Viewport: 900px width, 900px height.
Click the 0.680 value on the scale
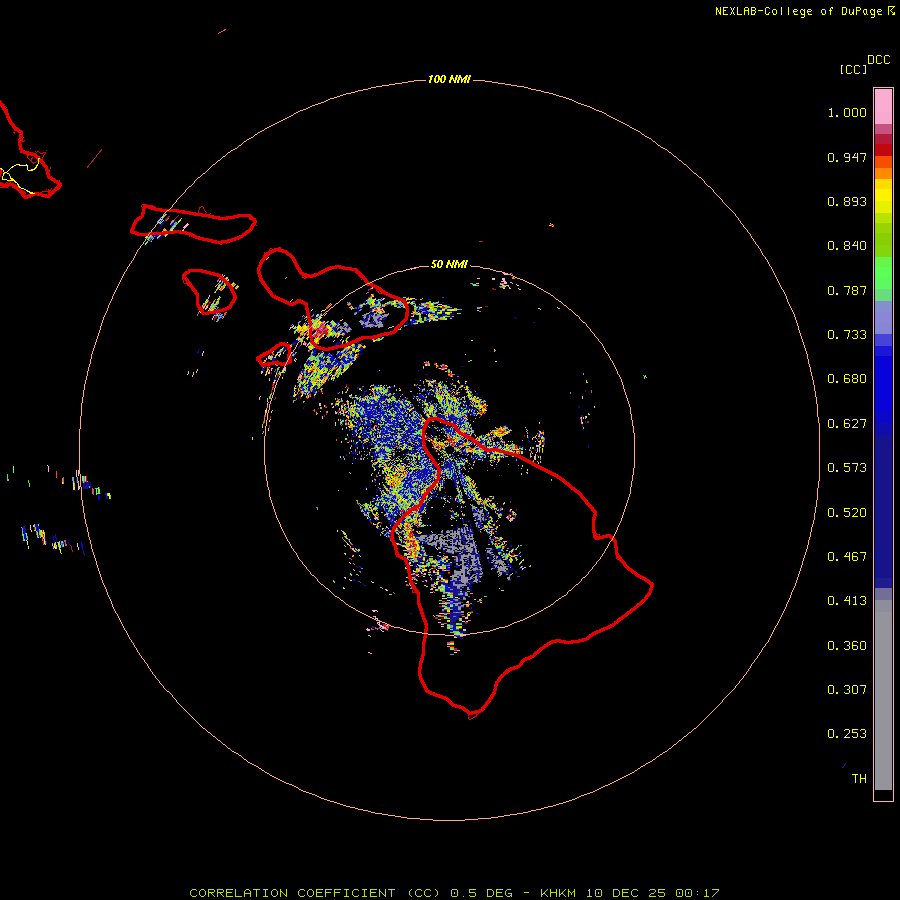pos(847,379)
